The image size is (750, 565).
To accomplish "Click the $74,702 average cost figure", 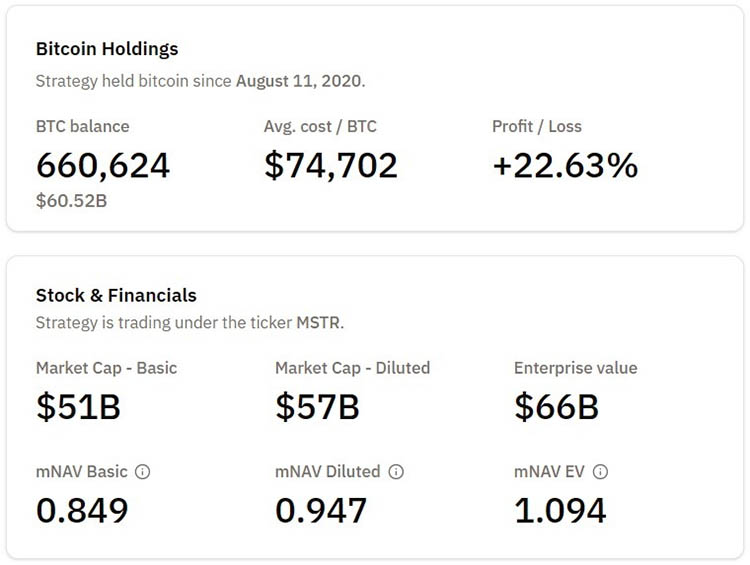I will pos(331,165).
